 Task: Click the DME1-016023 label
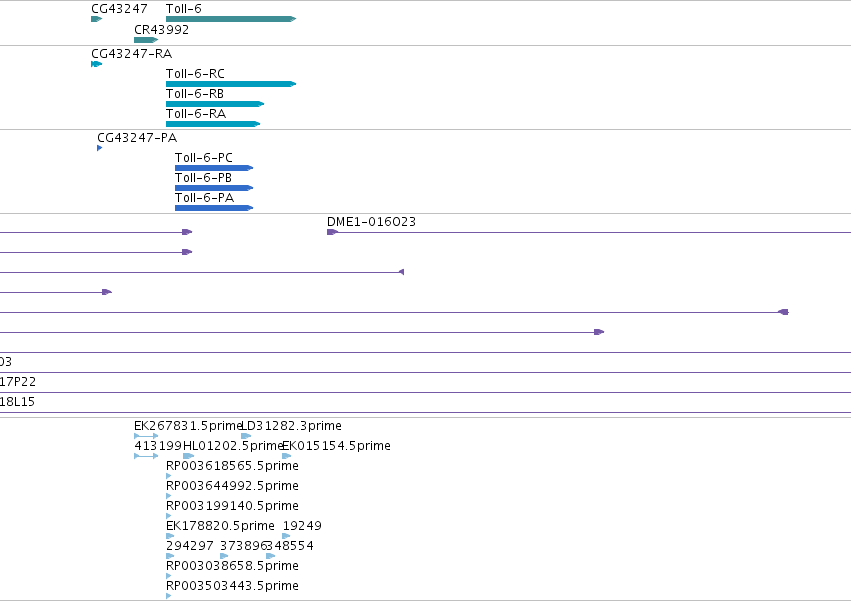(x=371, y=222)
